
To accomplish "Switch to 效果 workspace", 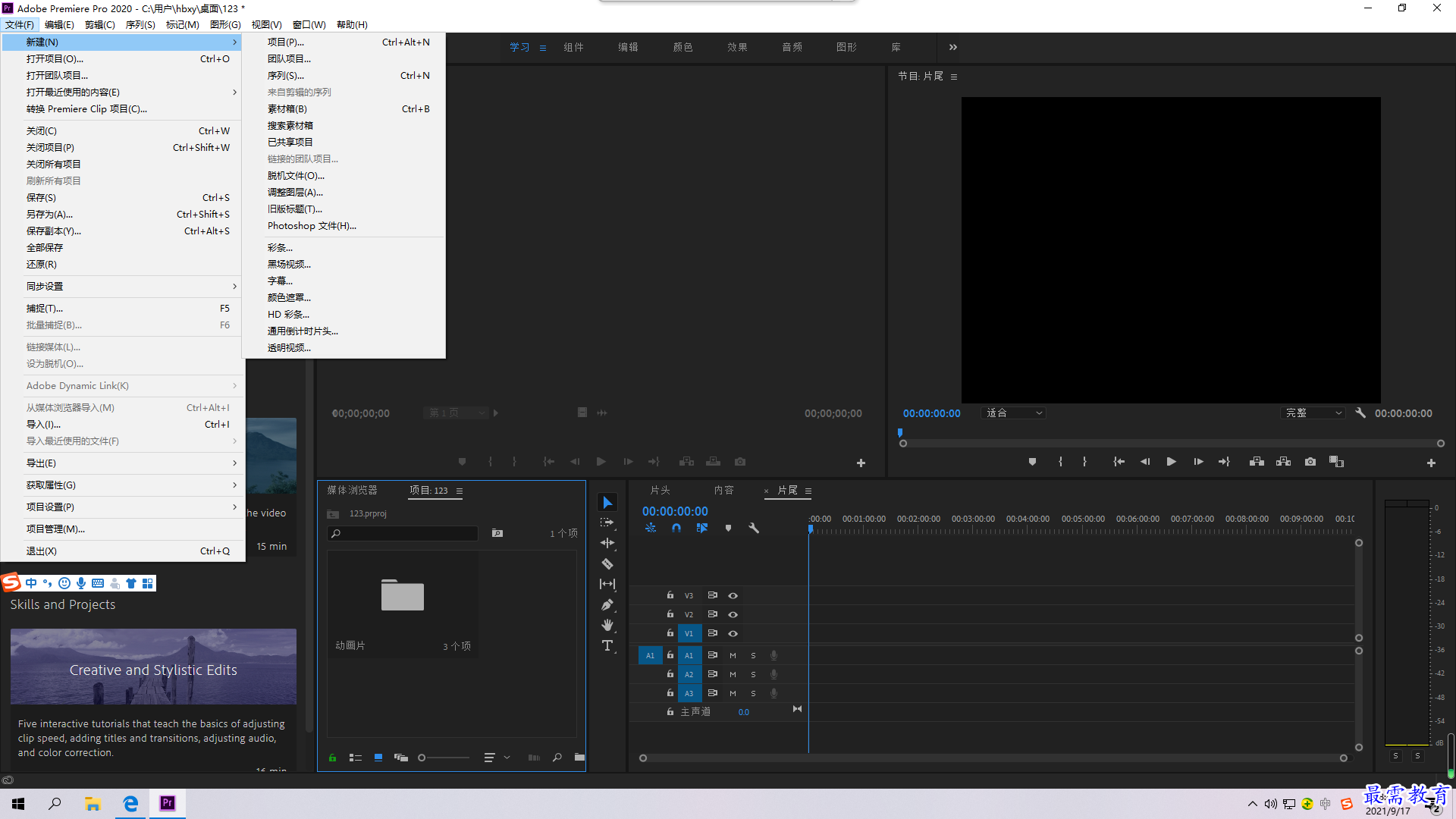I will [737, 47].
